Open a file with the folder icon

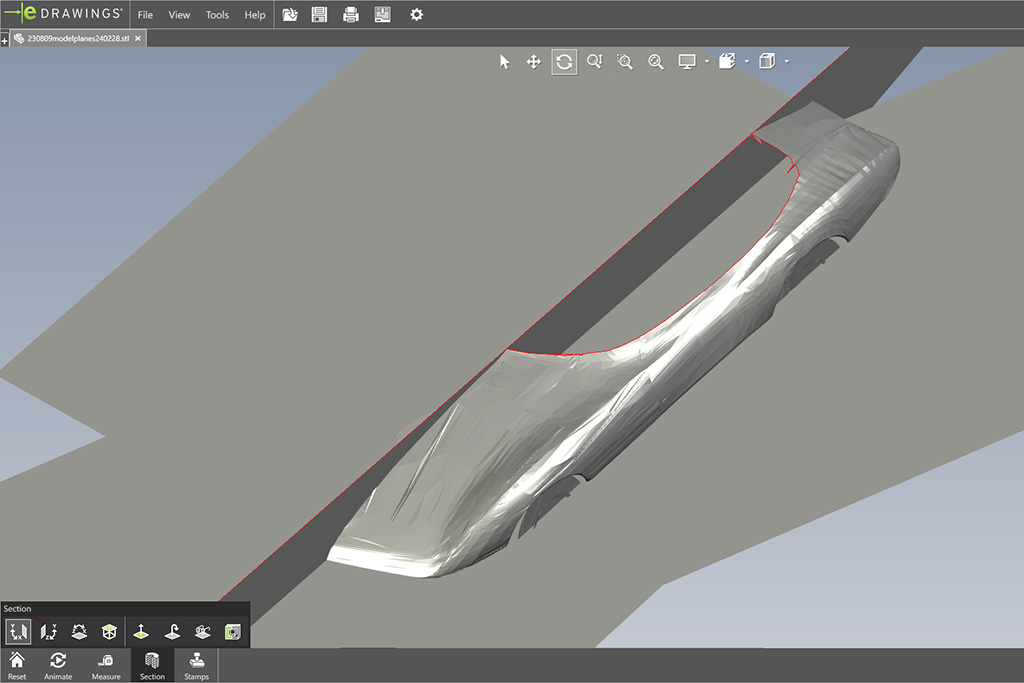[x=290, y=15]
